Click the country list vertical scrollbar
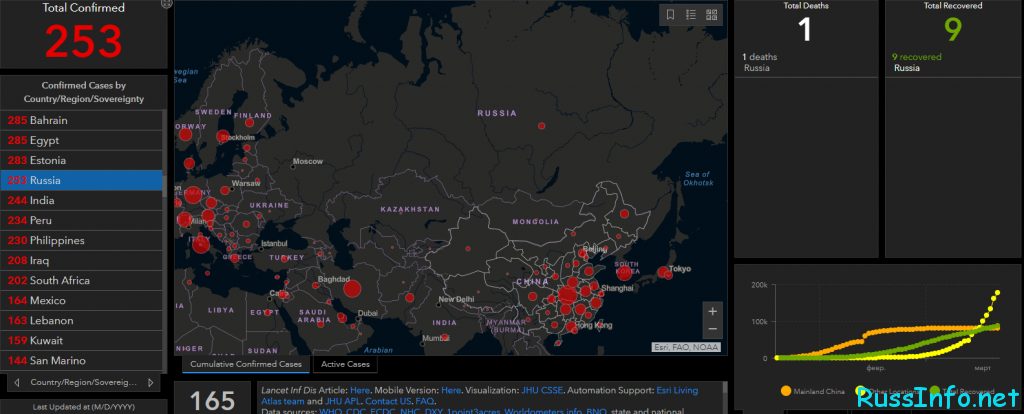The image size is (1024, 414). [x=165, y=240]
